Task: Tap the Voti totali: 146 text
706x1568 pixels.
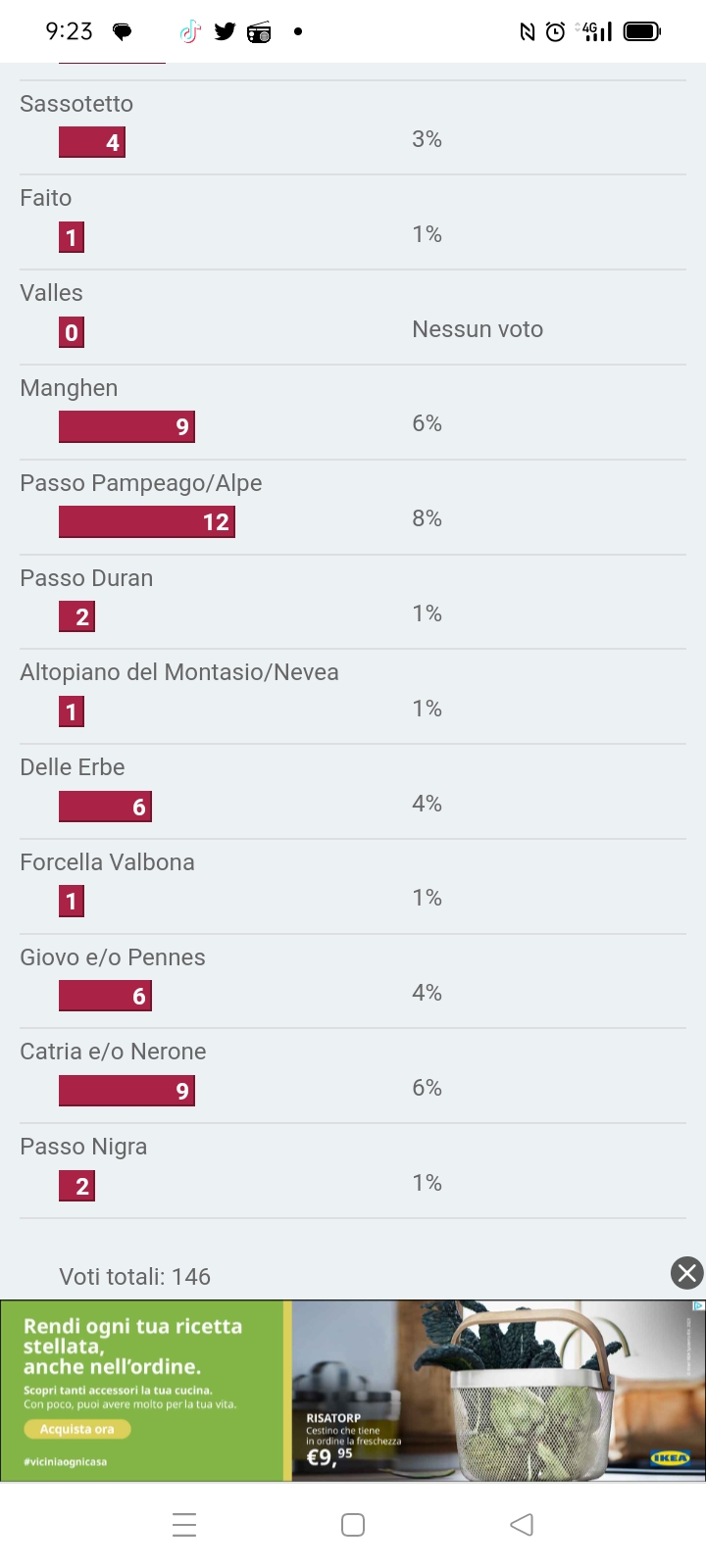Action: pos(135,1277)
